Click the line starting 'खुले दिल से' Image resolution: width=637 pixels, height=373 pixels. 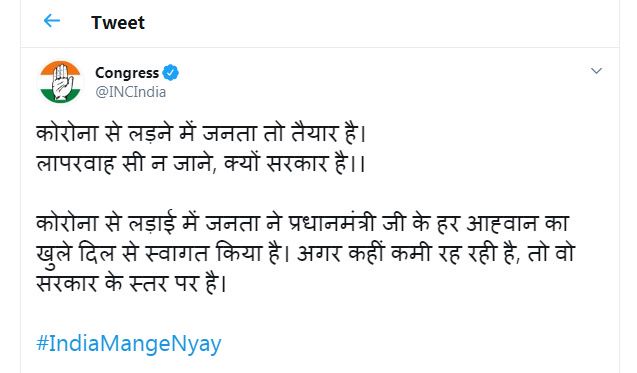306,253
